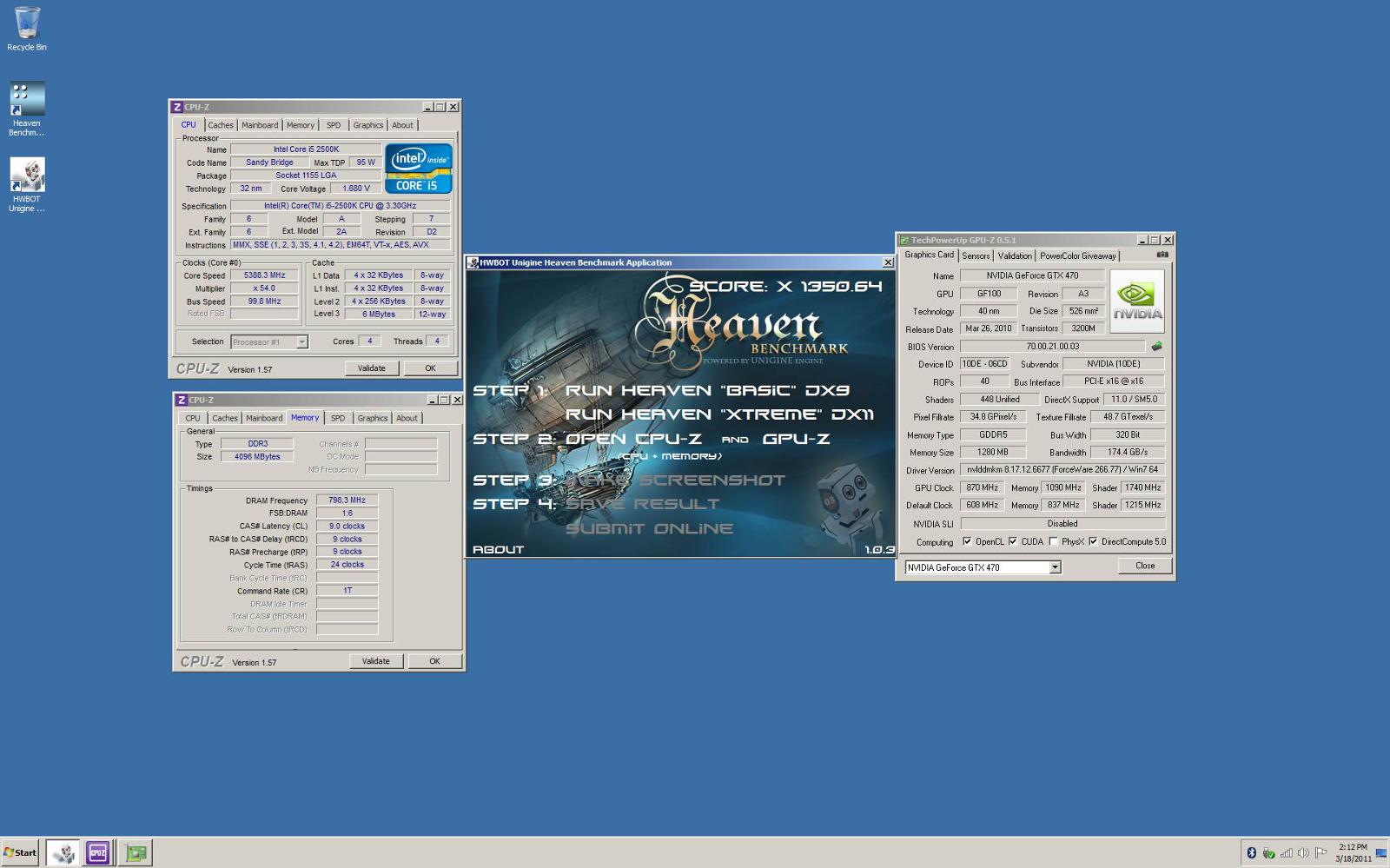
Task: Toggle the DirectCompute 5.0 checkbox
Action: (1093, 541)
